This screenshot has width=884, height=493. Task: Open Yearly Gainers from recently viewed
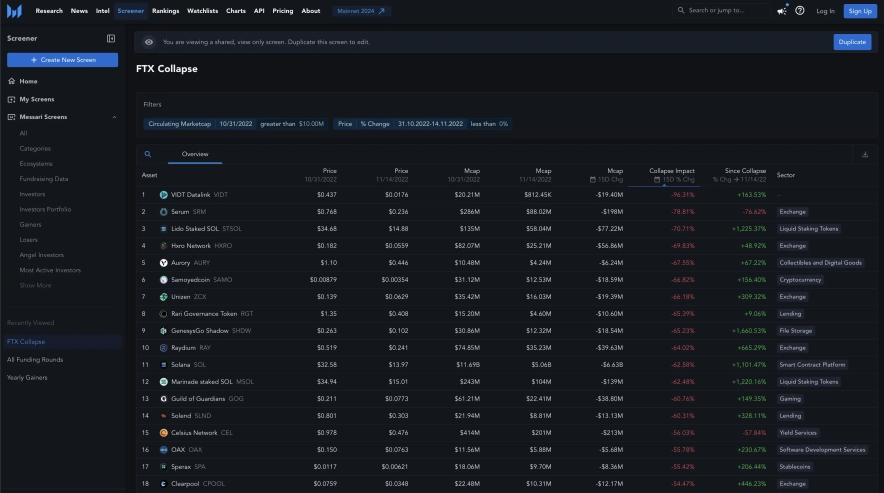coord(29,376)
